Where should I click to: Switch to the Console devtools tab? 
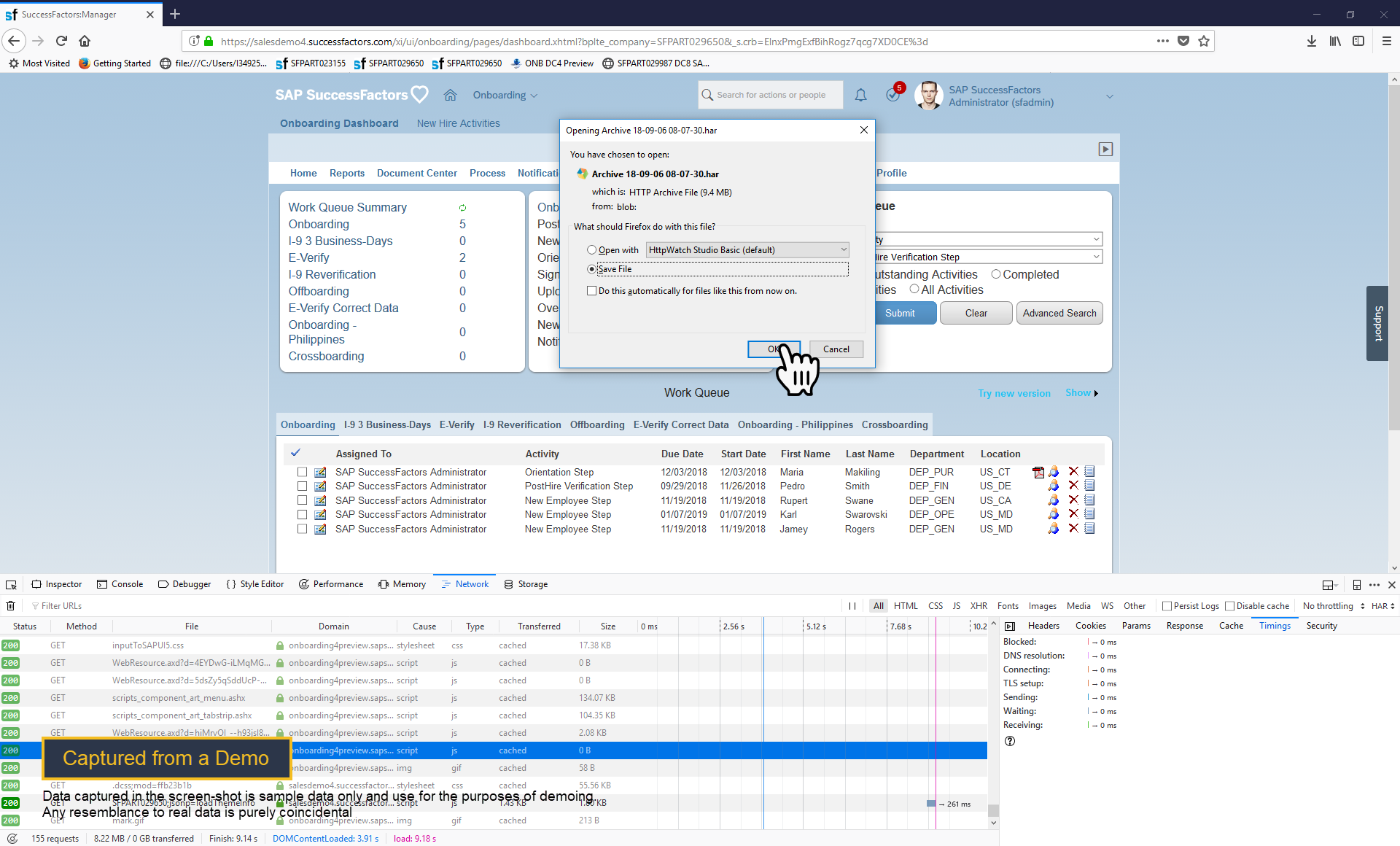pyautogui.click(x=120, y=584)
